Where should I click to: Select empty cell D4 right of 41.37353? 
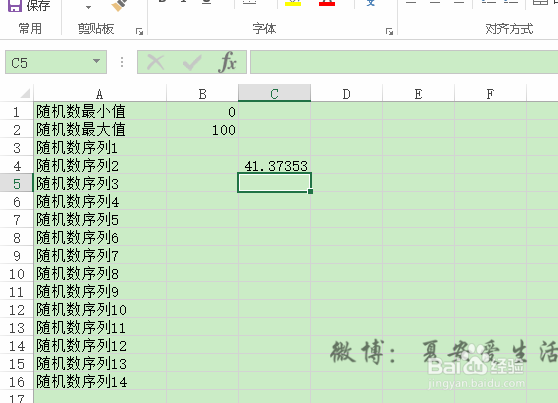(x=347, y=166)
